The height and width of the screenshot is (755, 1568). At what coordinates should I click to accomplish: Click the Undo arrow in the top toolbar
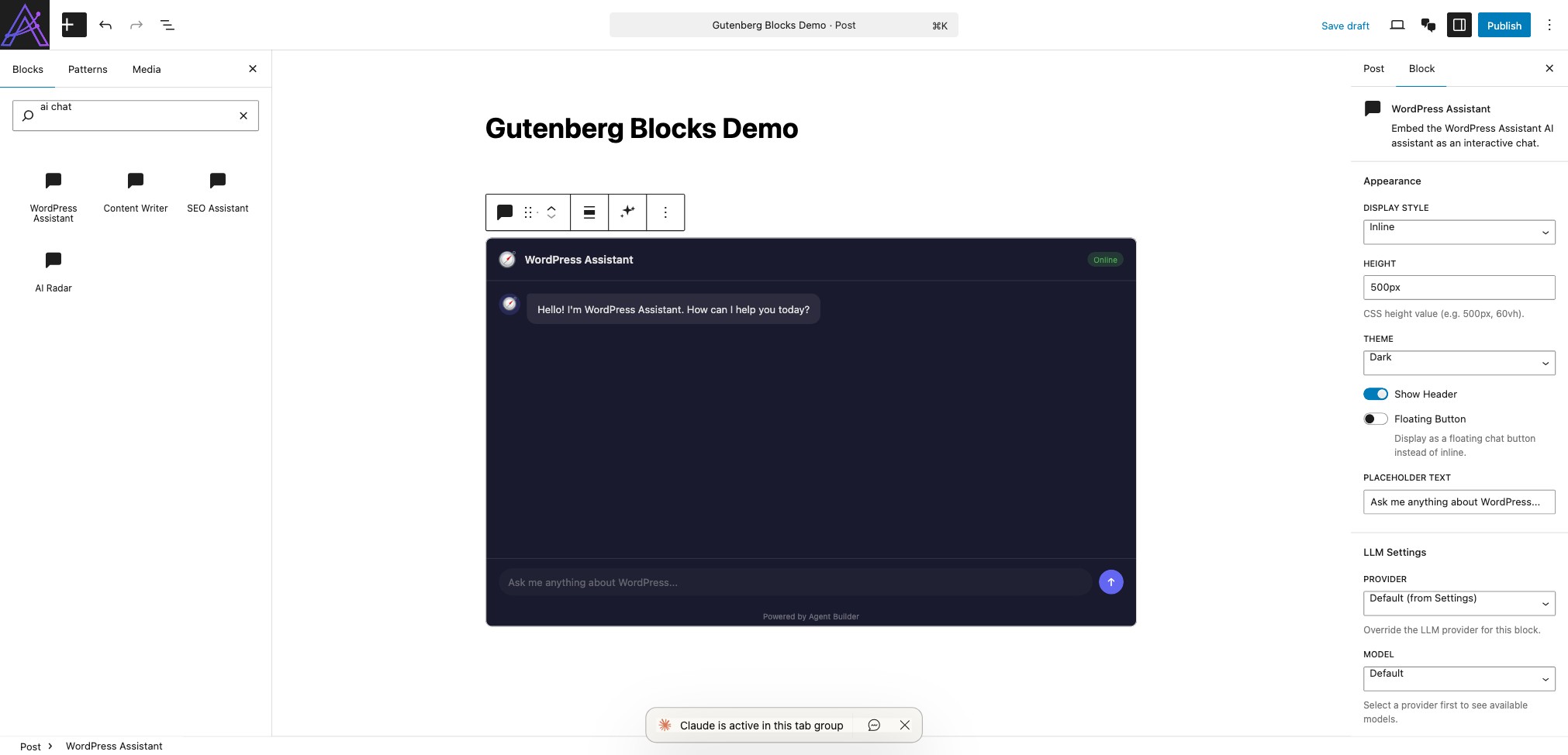click(106, 24)
